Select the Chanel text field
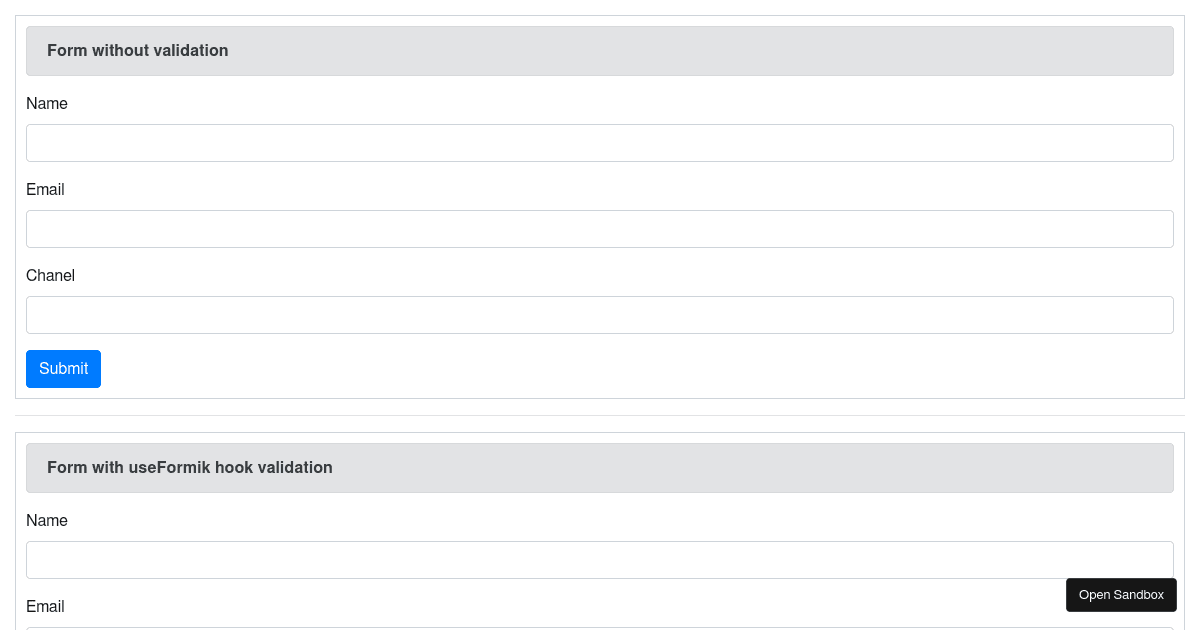Viewport: 1200px width, 630px height. pyautogui.click(x=600, y=315)
